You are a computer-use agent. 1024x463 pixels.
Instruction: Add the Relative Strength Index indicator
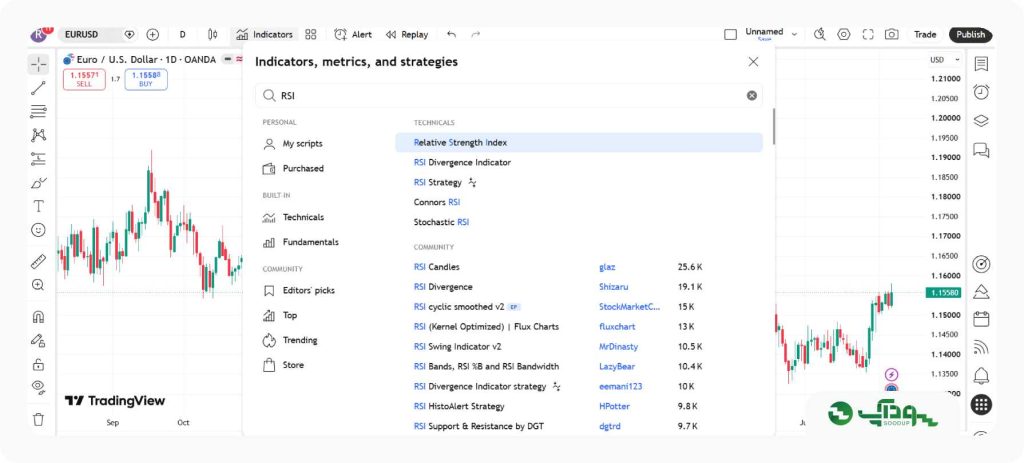579,142
